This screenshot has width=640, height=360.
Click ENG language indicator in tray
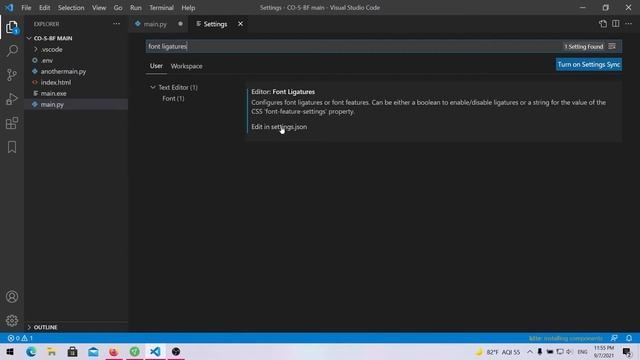(x=582, y=351)
